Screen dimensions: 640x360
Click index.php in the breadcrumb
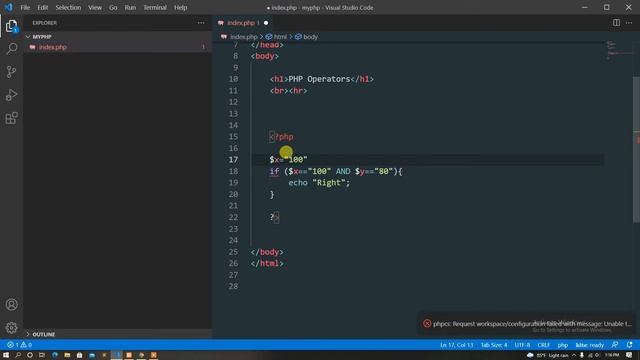point(243,37)
